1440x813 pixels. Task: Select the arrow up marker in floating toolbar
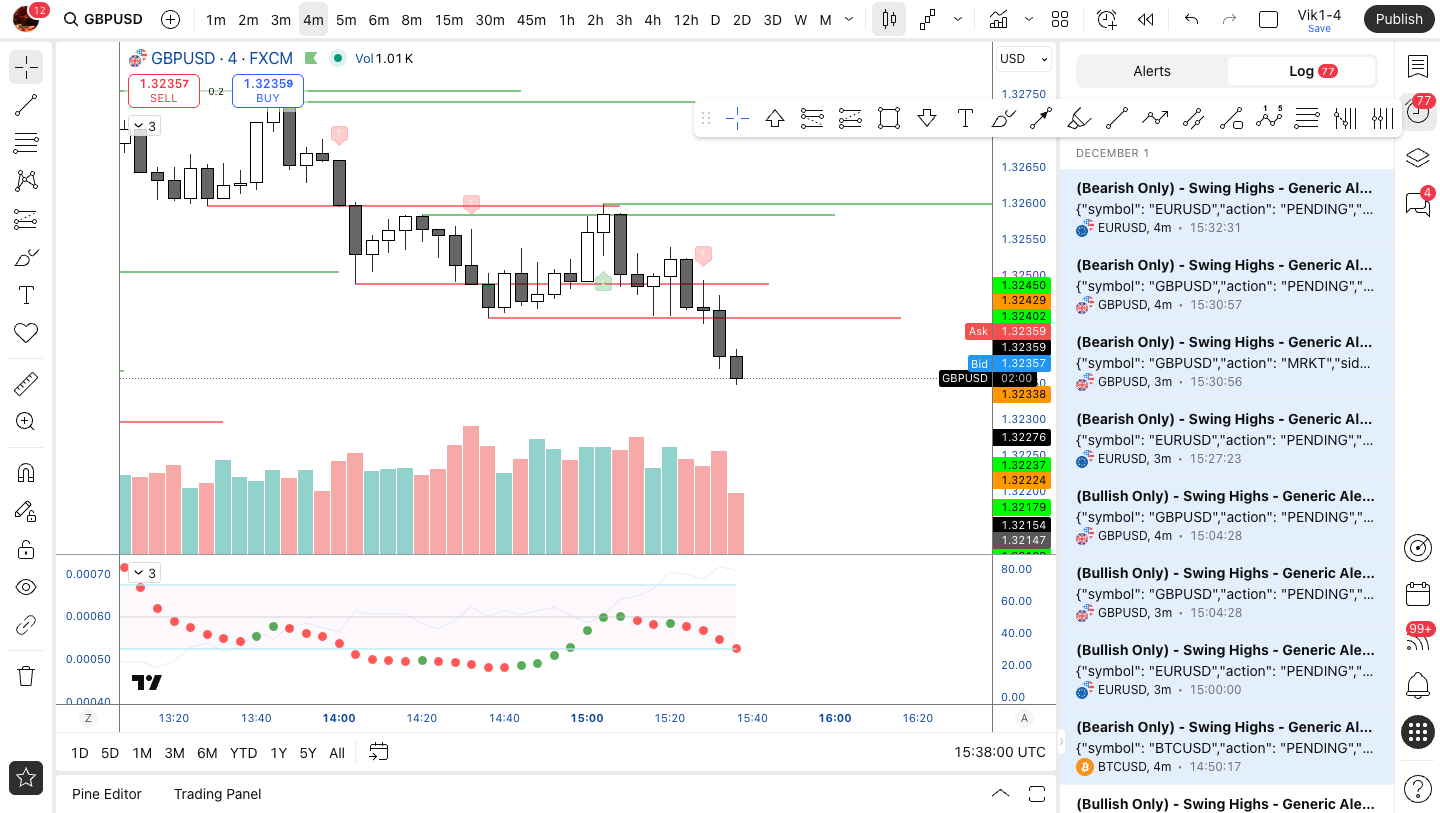click(x=775, y=119)
